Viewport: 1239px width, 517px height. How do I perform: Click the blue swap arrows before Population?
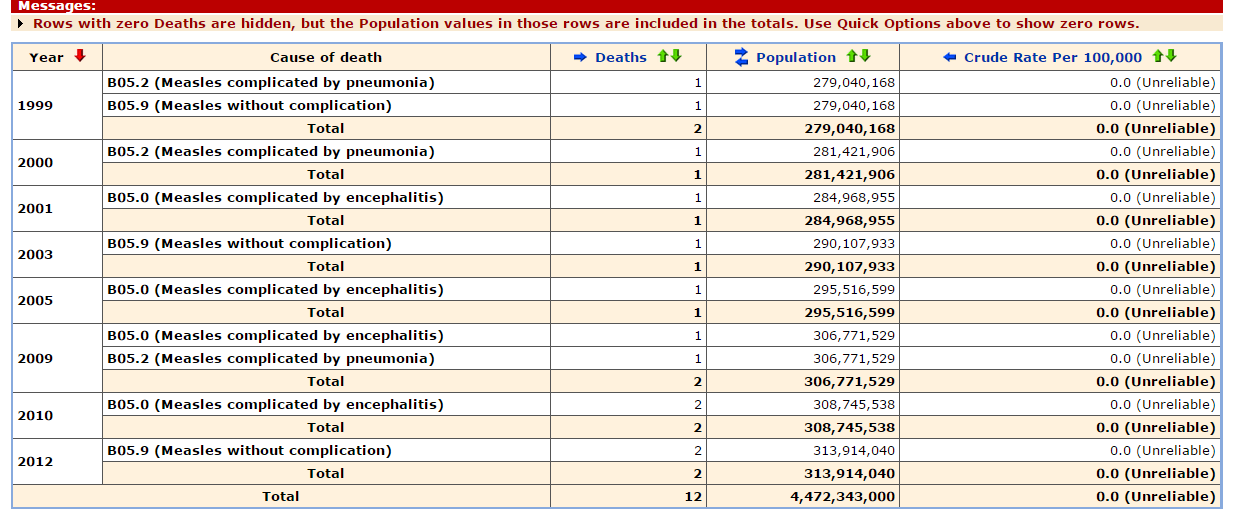pyautogui.click(x=741, y=57)
